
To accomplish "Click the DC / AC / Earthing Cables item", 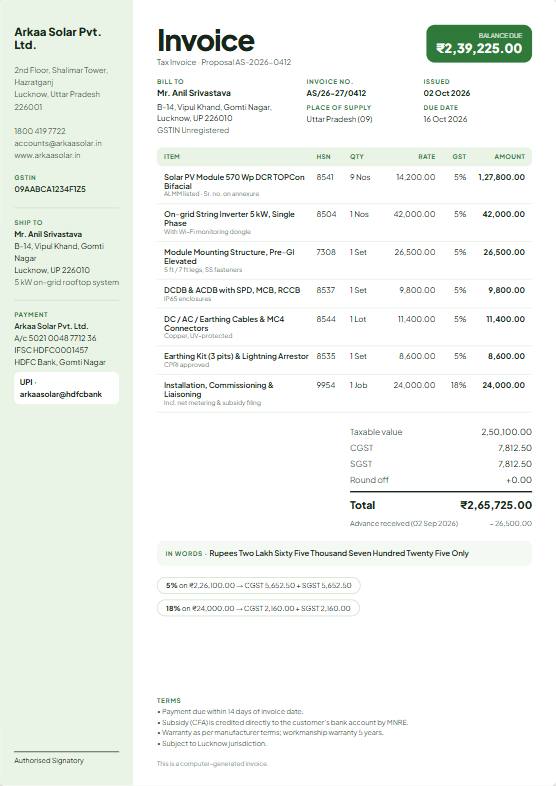I will point(224,323).
